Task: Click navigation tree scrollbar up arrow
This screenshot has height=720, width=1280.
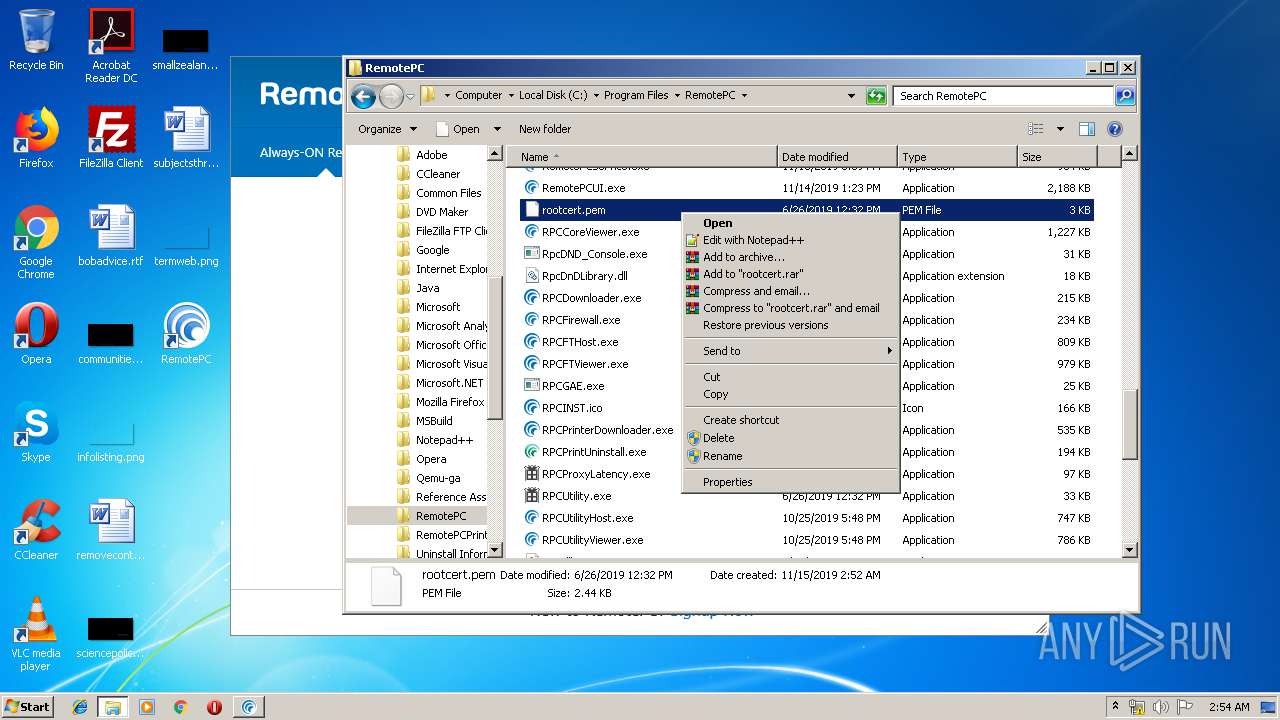Action: point(494,154)
